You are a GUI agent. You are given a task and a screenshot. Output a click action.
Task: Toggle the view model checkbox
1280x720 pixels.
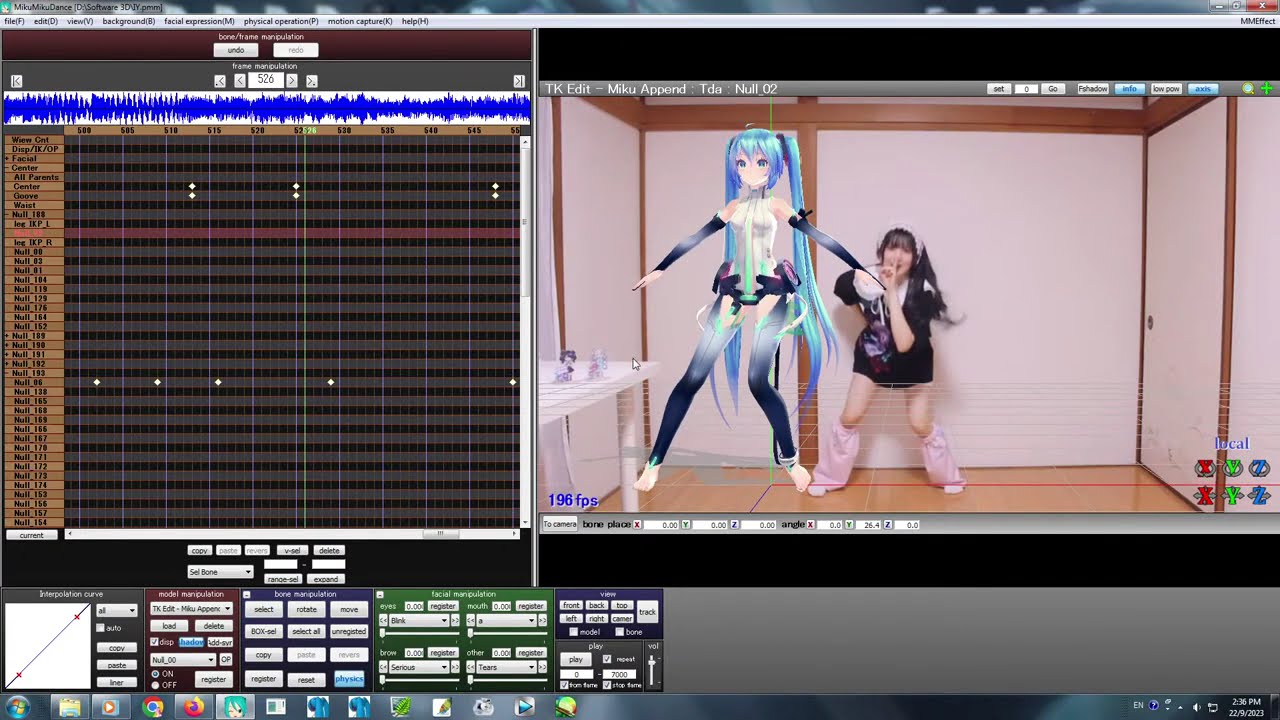coord(573,632)
